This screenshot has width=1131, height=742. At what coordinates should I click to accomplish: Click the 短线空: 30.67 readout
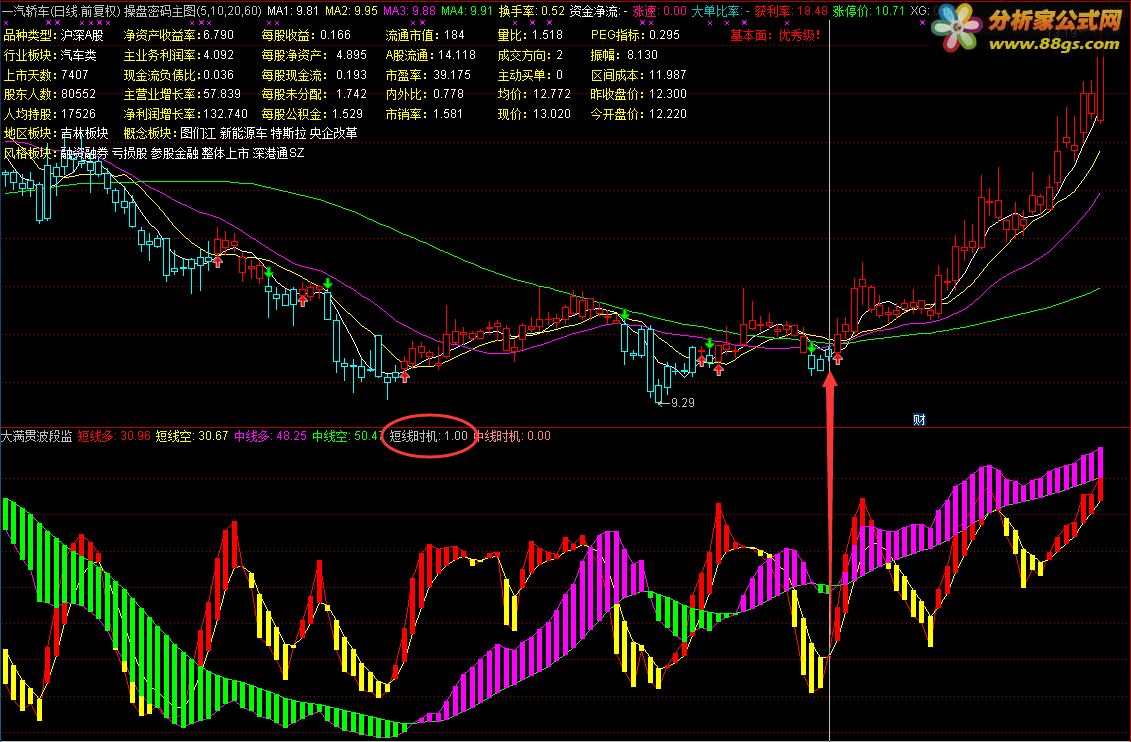pos(192,436)
